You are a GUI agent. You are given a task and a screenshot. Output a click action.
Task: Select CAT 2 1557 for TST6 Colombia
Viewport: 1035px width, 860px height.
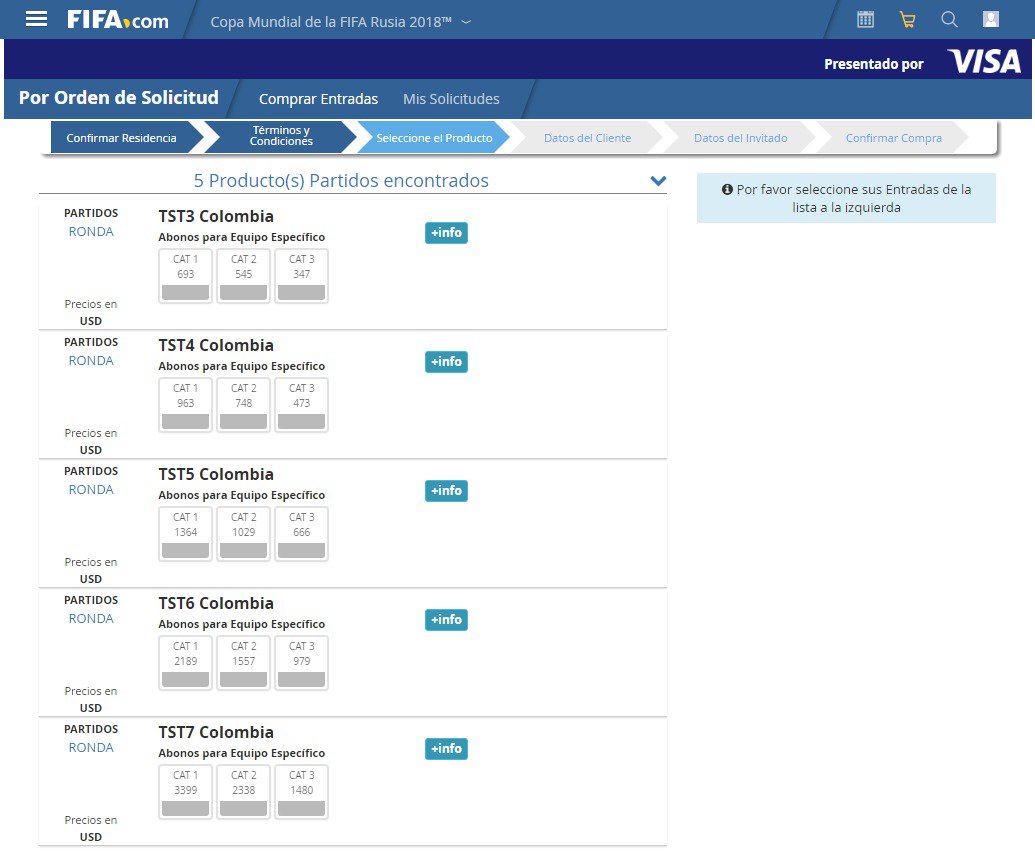point(244,663)
